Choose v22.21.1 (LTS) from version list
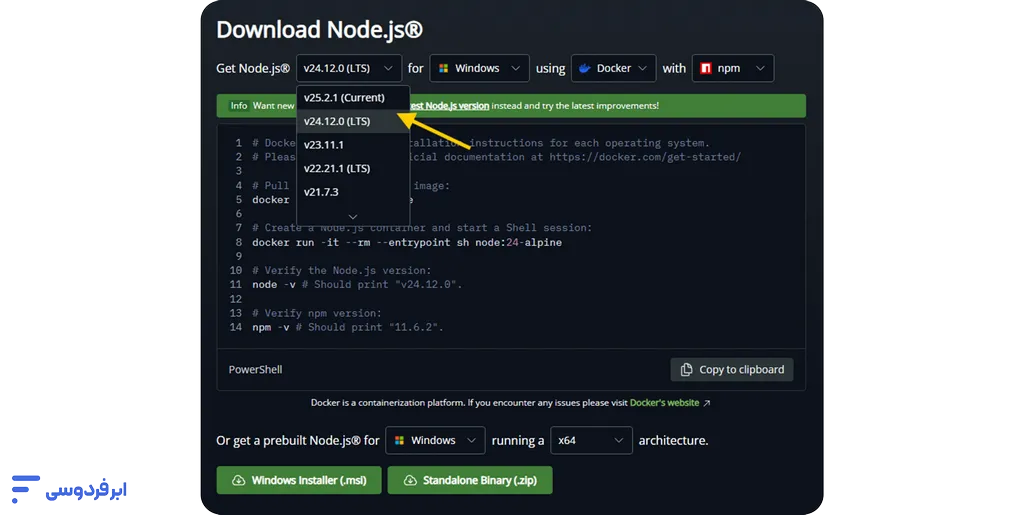The width and height of the screenshot is (1024, 515). [353, 168]
